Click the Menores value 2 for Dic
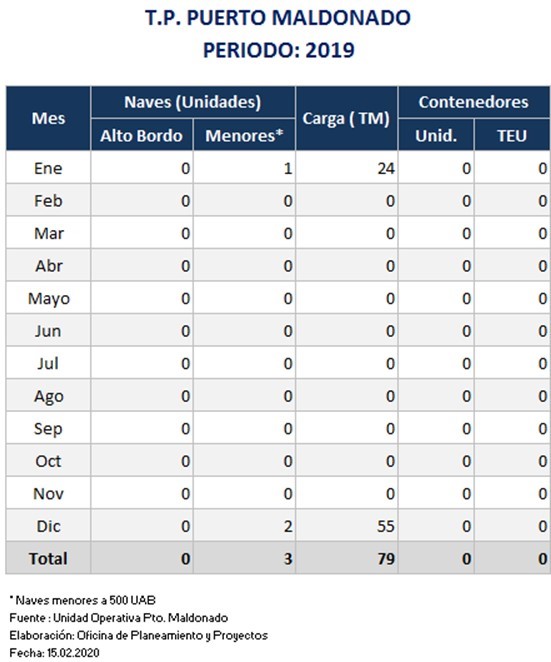 (x=288, y=526)
